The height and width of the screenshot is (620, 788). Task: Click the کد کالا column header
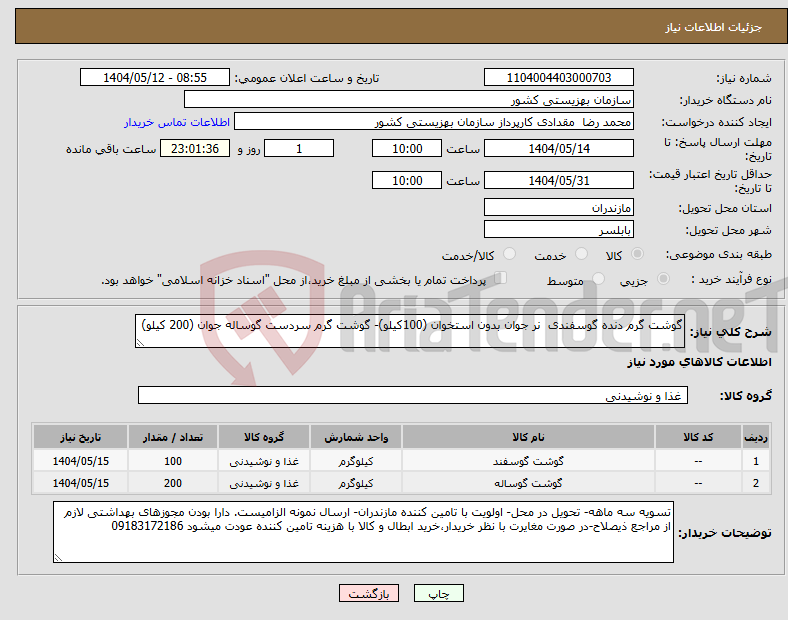point(698,437)
